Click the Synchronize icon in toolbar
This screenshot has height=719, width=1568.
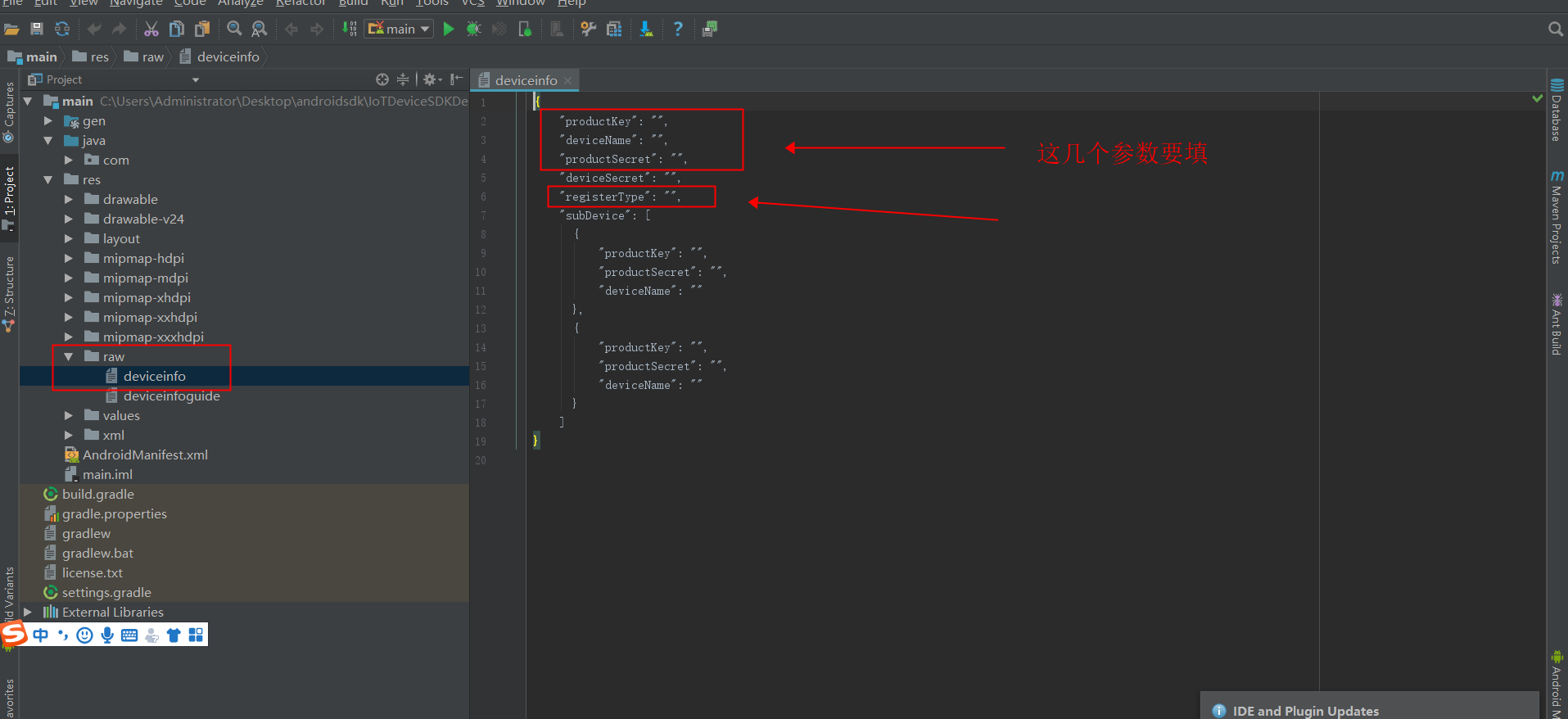[62, 29]
